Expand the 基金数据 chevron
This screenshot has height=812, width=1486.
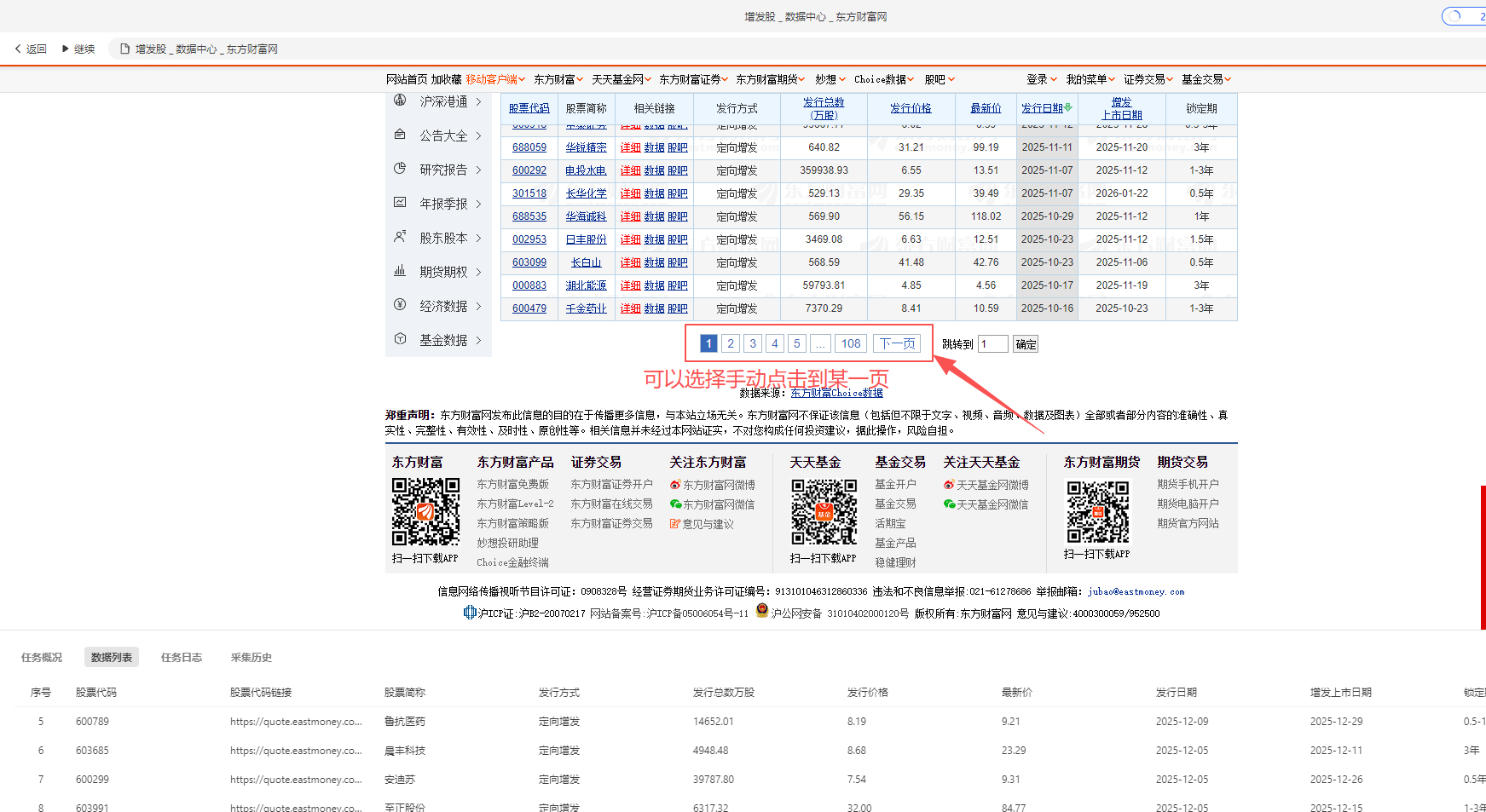pos(478,340)
